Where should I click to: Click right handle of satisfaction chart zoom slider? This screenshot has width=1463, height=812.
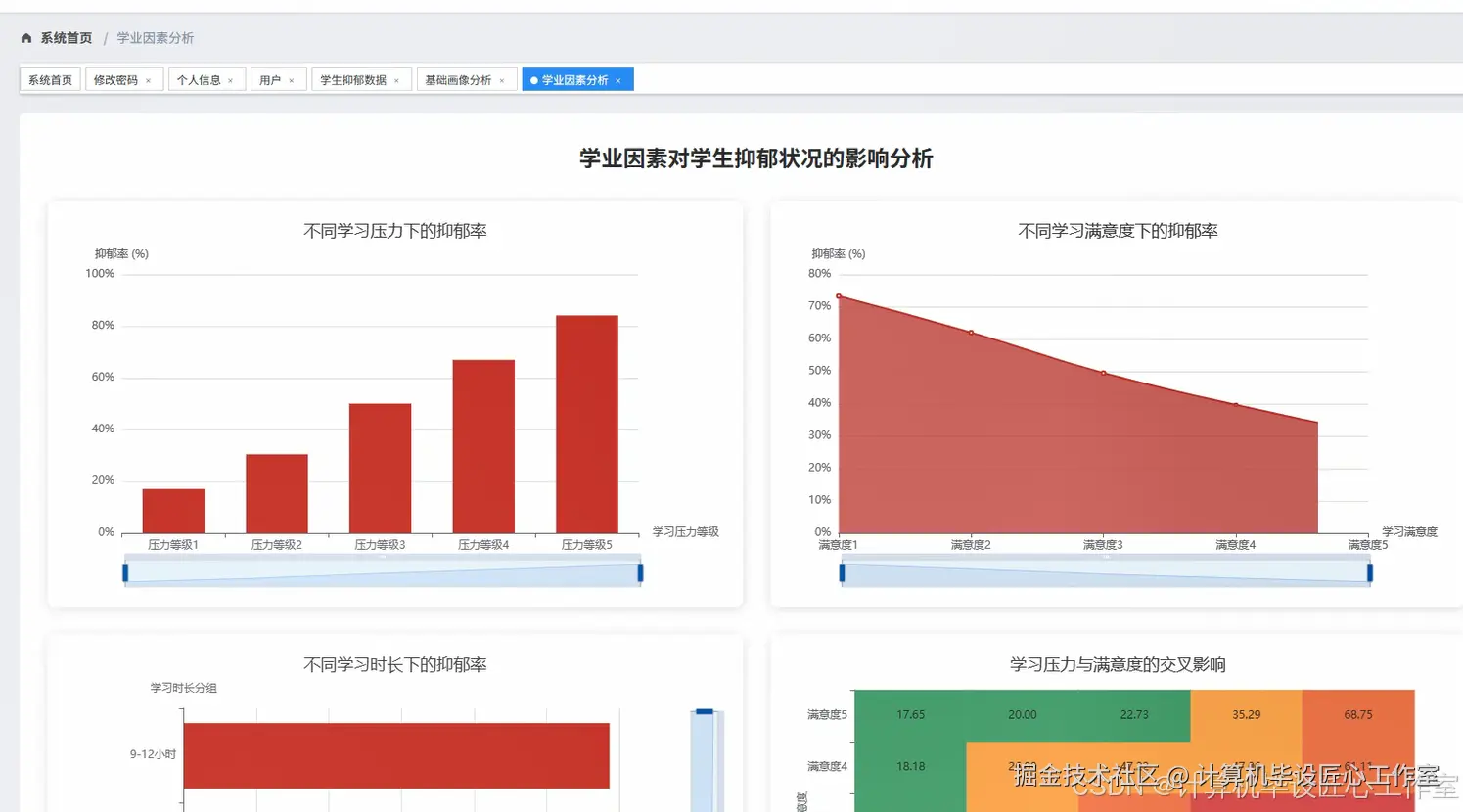(1370, 573)
